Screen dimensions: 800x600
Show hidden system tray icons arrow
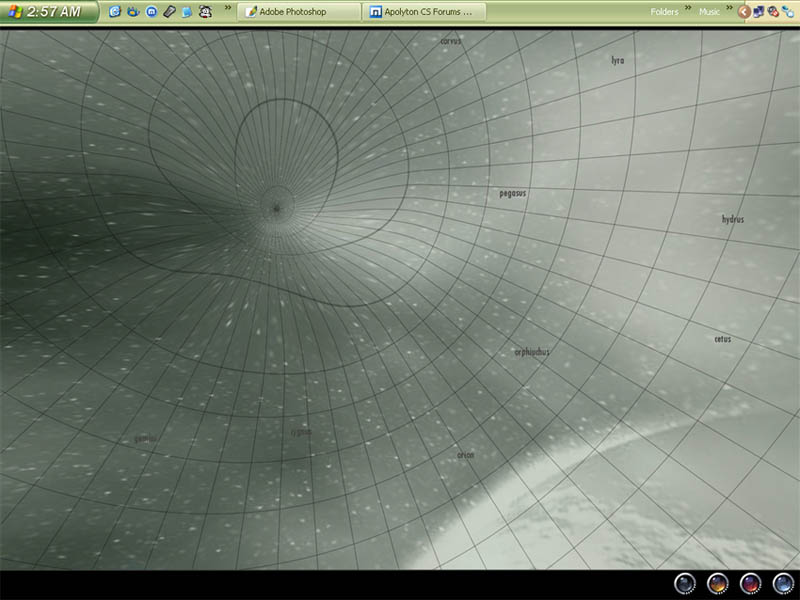coord(743,12)
